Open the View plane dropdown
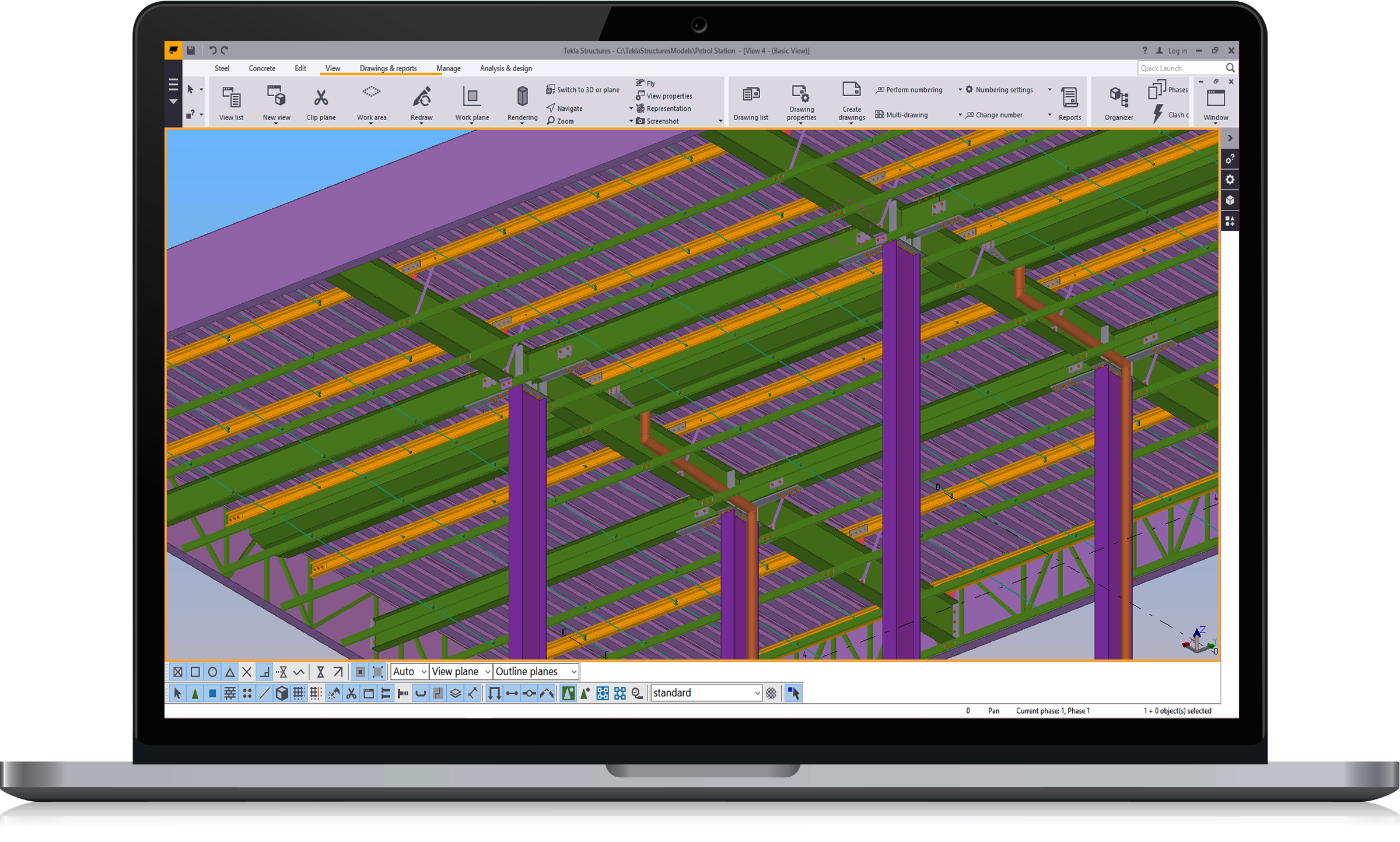This screenshot has width=1400, height=842. click(460, 672)
